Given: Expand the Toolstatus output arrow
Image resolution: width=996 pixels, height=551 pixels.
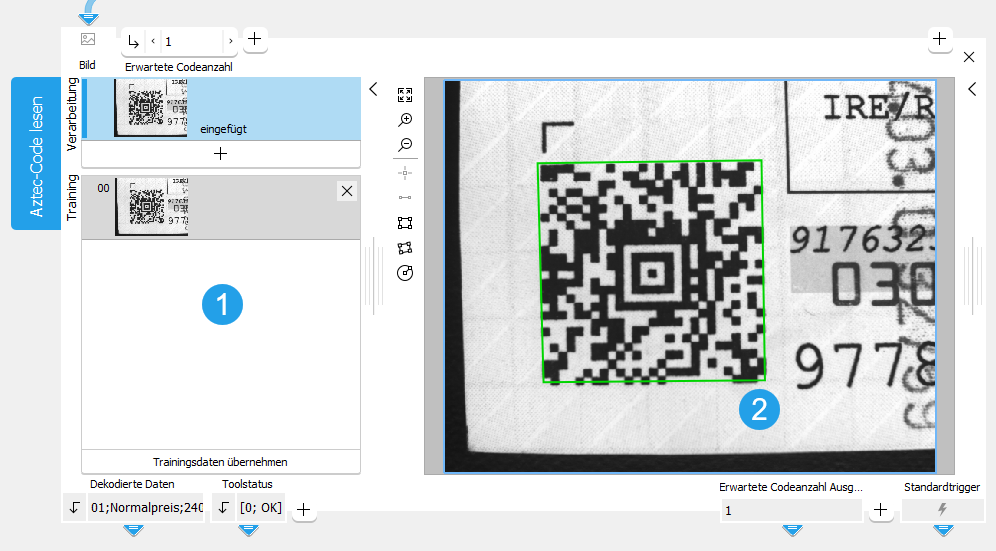Looking at the screenshot, I should 223,508.
